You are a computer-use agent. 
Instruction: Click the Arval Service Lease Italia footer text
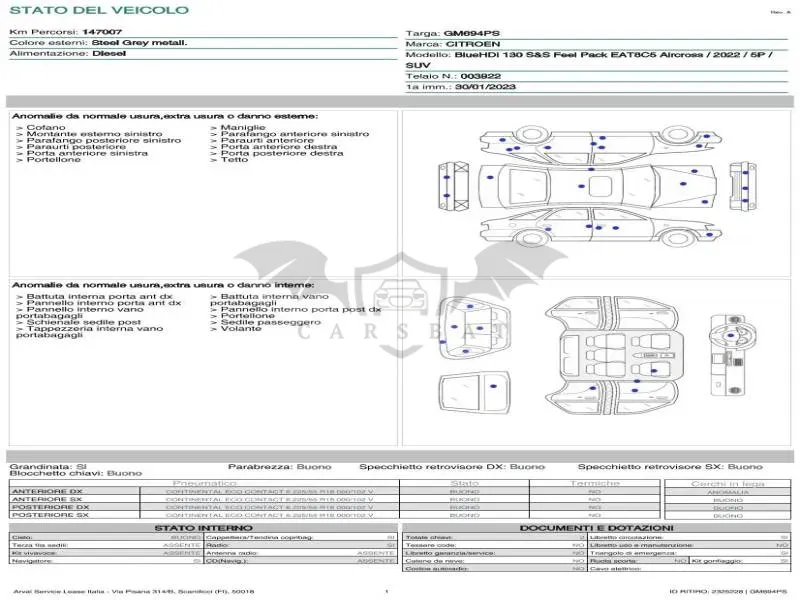[133, 592]
